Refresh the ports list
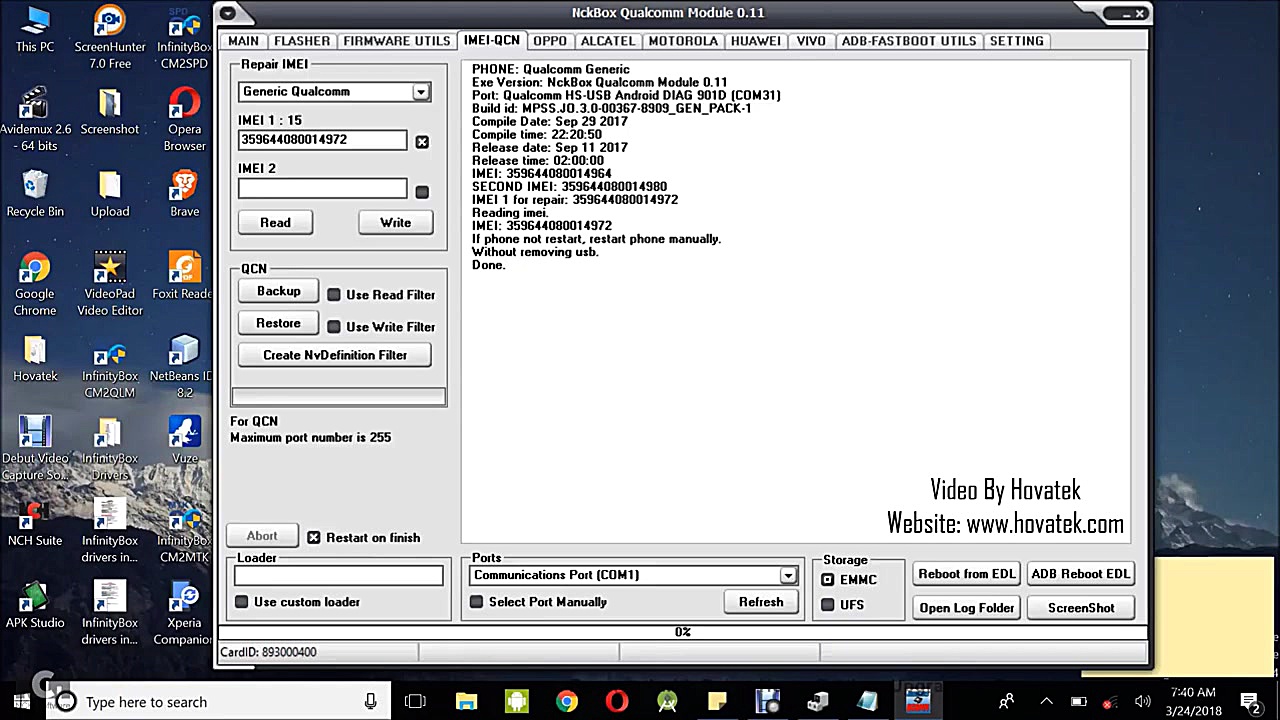The height and width of the screenshot is (720, 1280). point(761,602)
